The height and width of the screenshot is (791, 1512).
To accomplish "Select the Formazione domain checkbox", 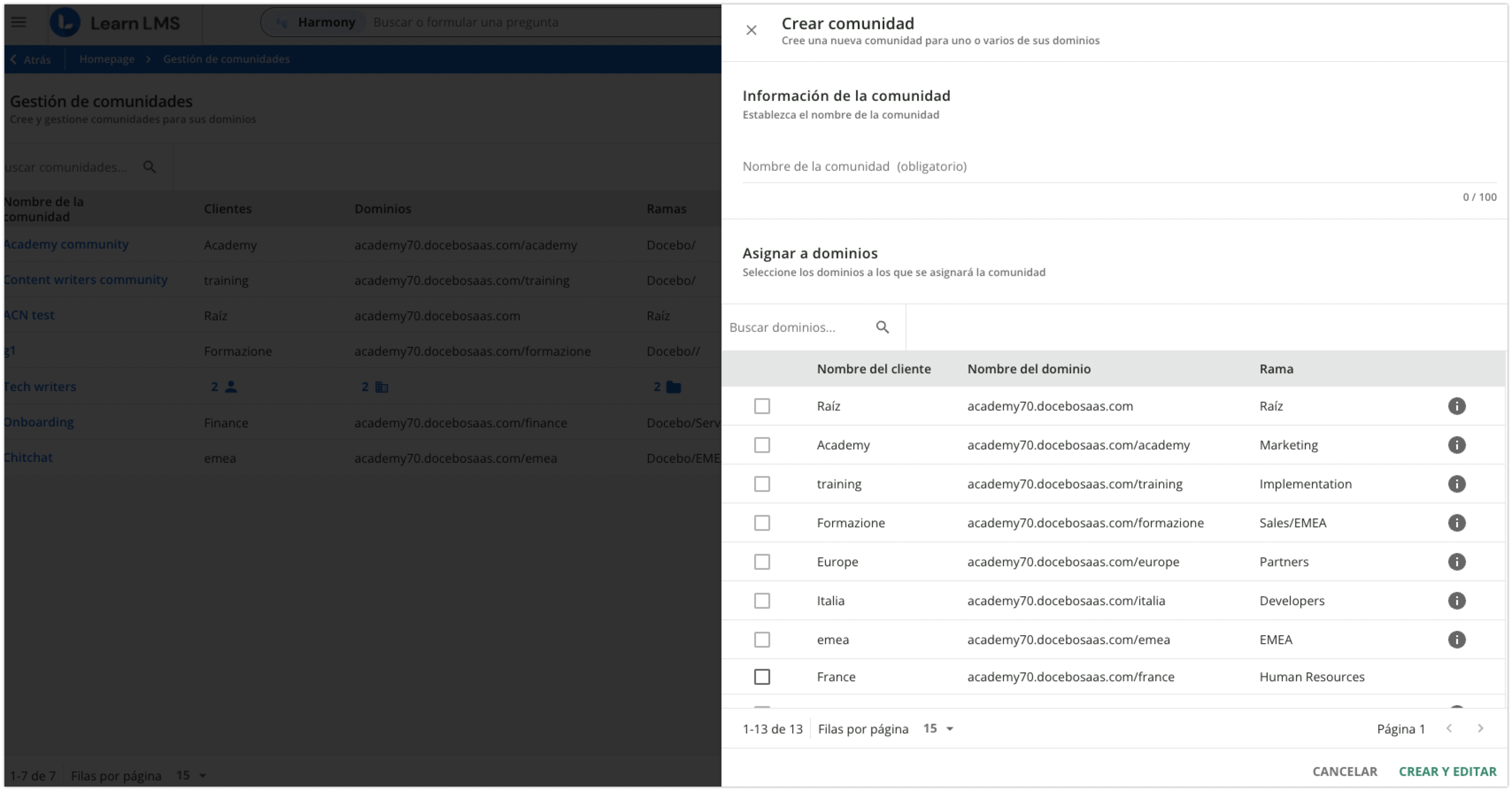I will point(762,523).
